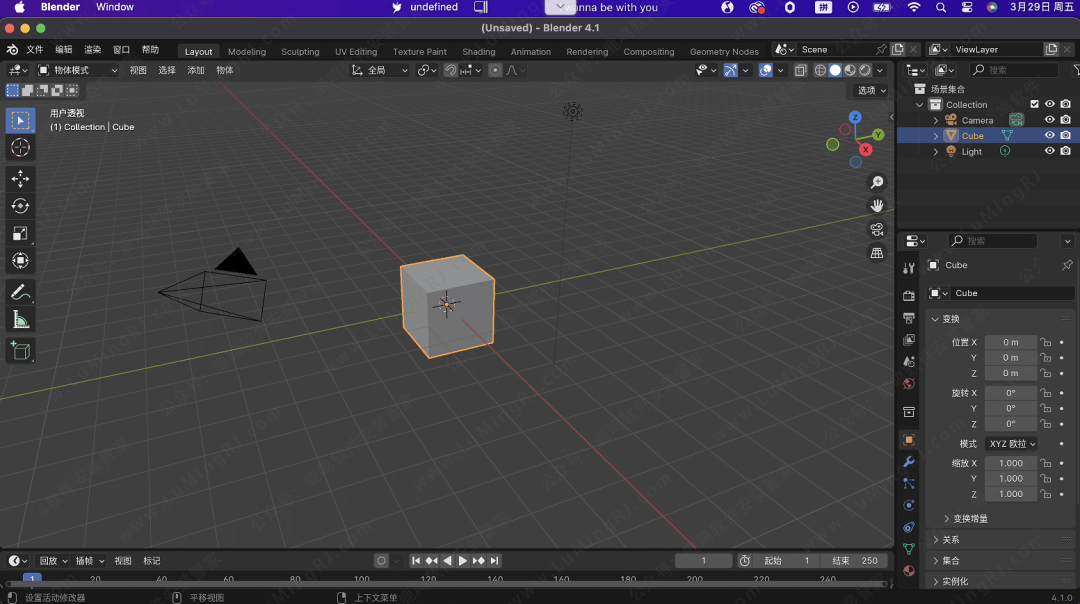The width and height of the screenshot is (1080, 604).
Task: Switch to the Sculpting workspace tab
Action: coord(300,52)
